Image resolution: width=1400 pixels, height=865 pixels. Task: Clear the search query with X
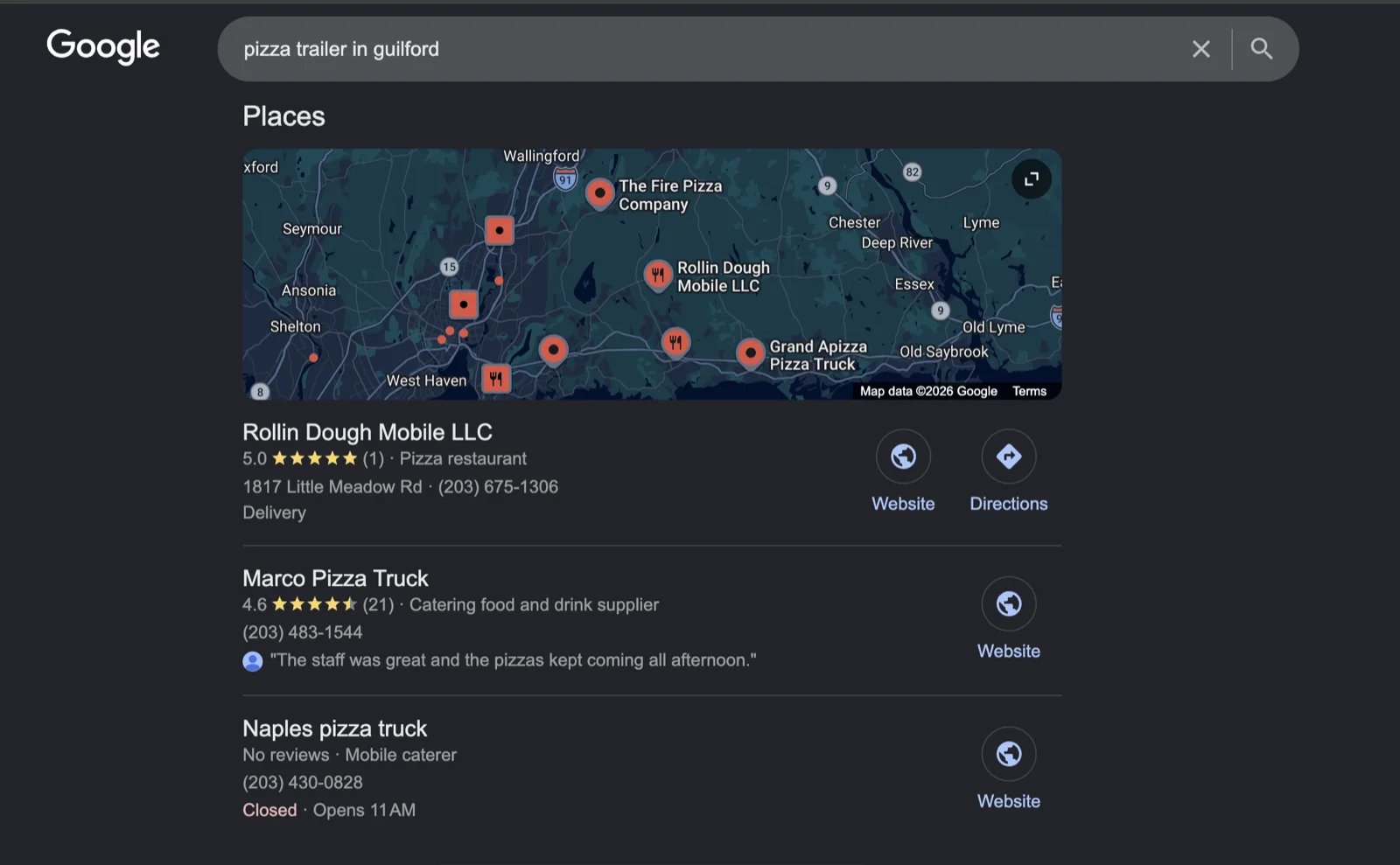tap(1200, 49)
